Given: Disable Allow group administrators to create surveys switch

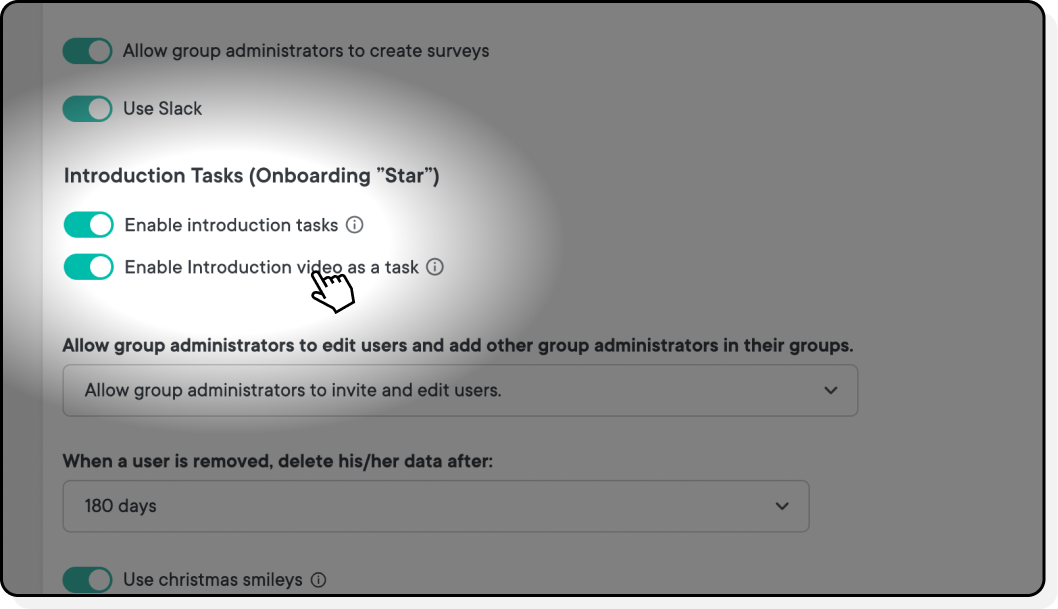Looking at the screenshot, I should [88, 51].
